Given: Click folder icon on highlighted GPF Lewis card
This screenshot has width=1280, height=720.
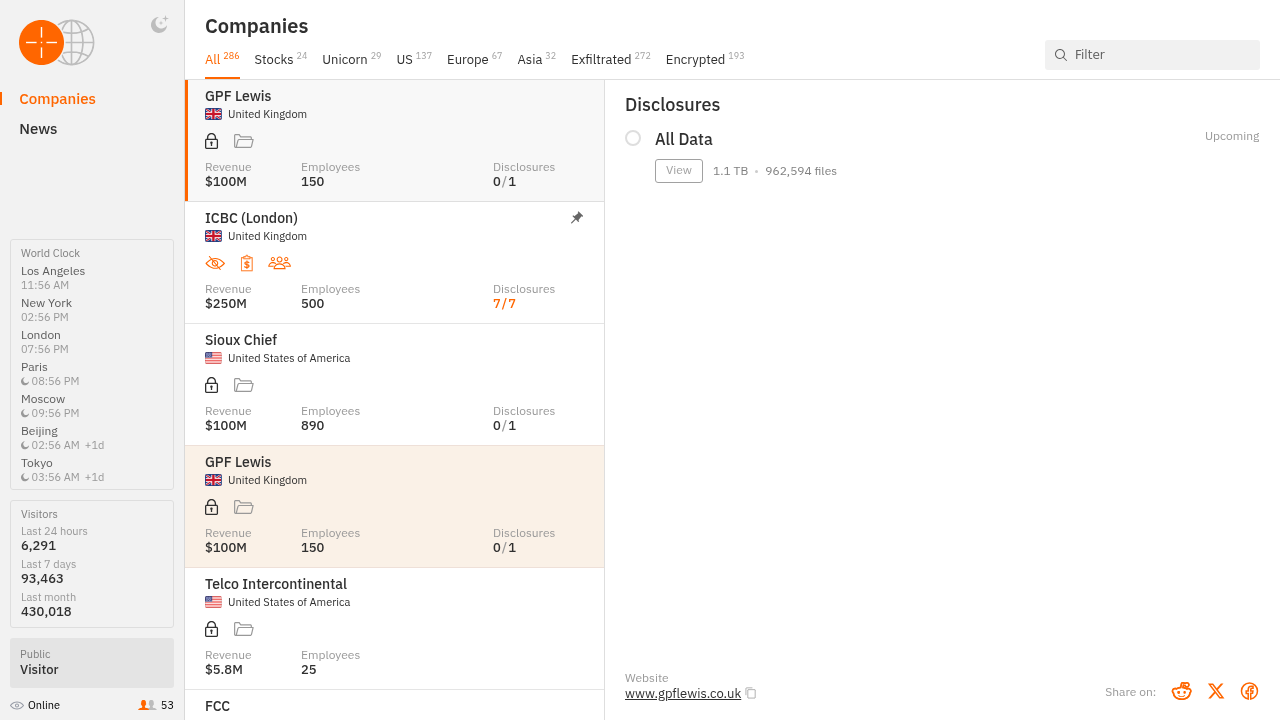Looking at the screenshot, I should (244, 507).
